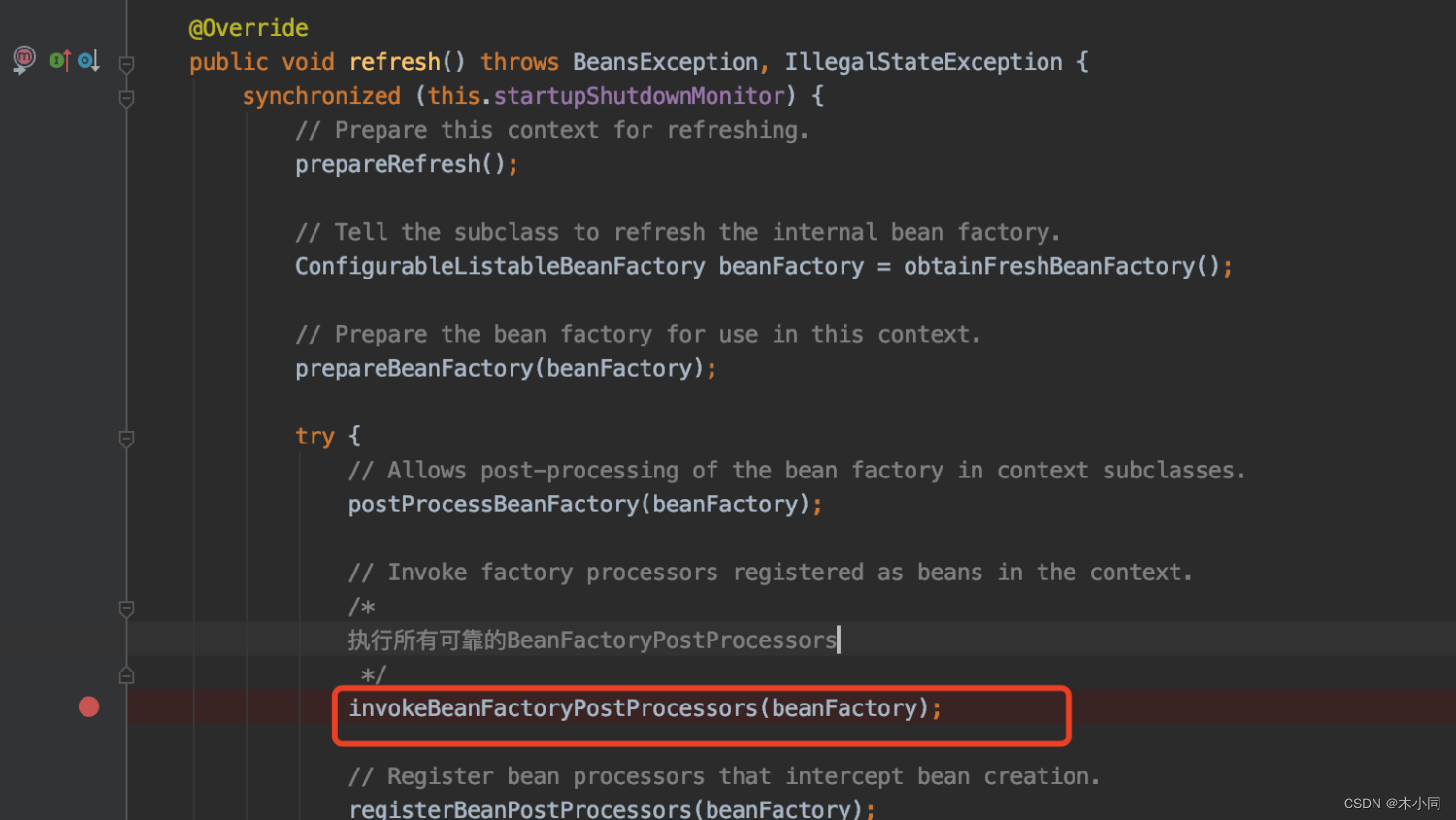
Task: Click the registerBeanPostProcessors method call
Action: (520, 808)
